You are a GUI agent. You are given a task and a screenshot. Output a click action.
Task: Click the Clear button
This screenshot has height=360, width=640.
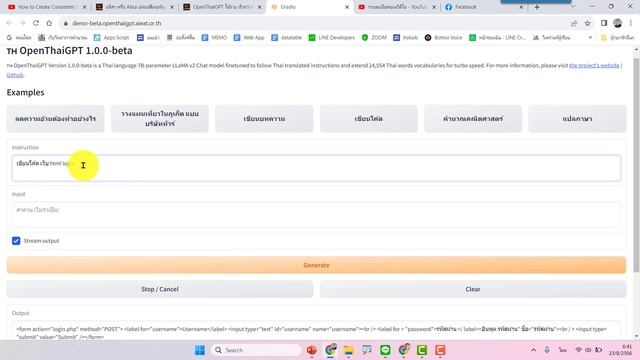[x=473, y=289]
